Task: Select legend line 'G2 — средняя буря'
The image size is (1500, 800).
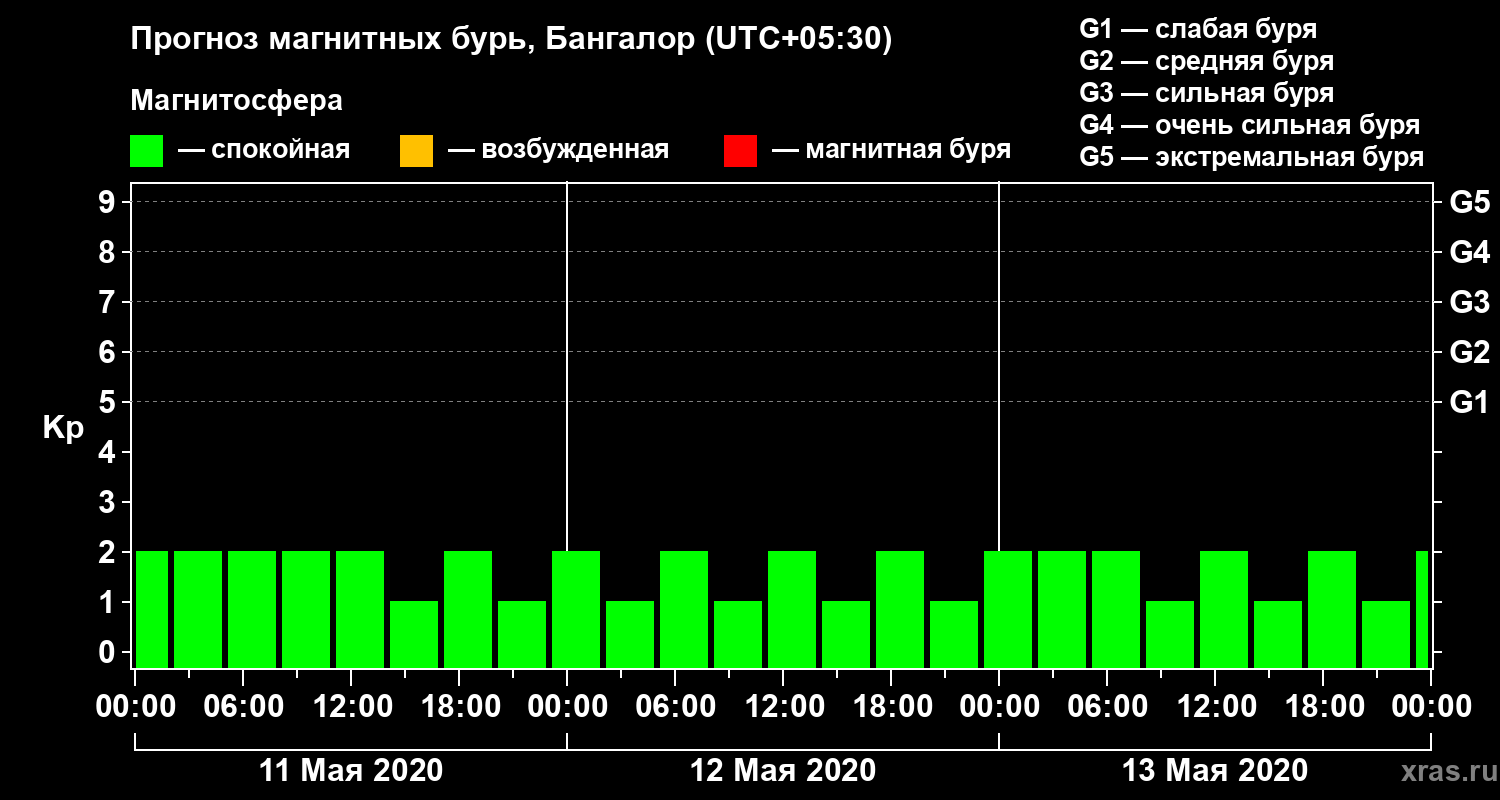Action: [1206, 61]
